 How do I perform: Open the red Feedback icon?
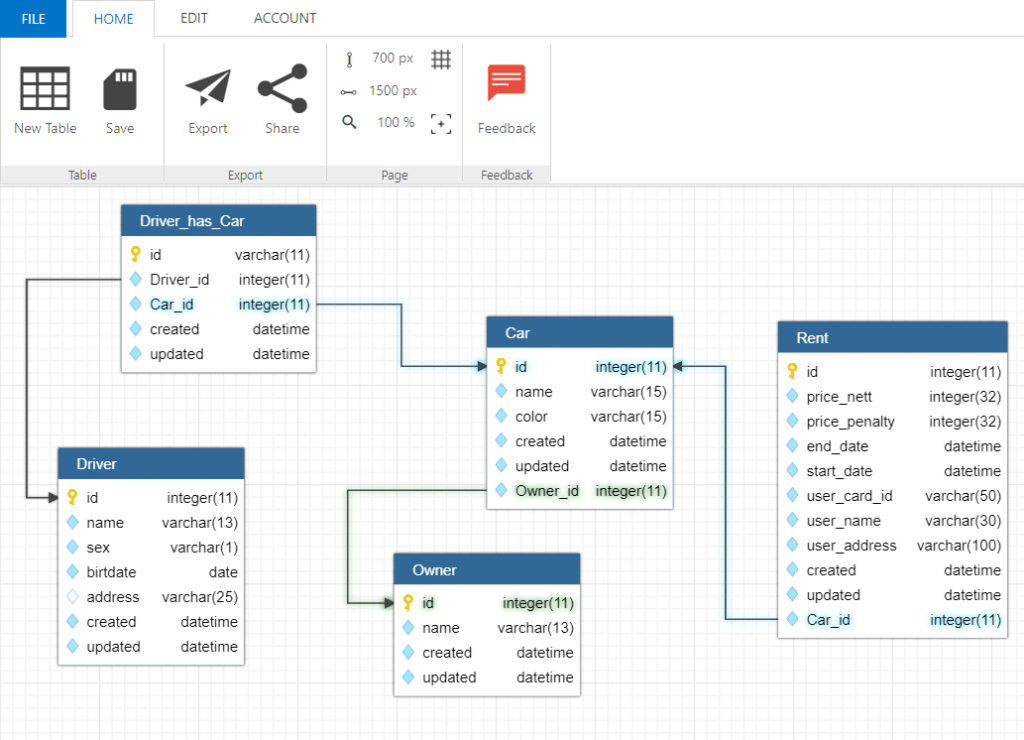click(x=506, y=82)
